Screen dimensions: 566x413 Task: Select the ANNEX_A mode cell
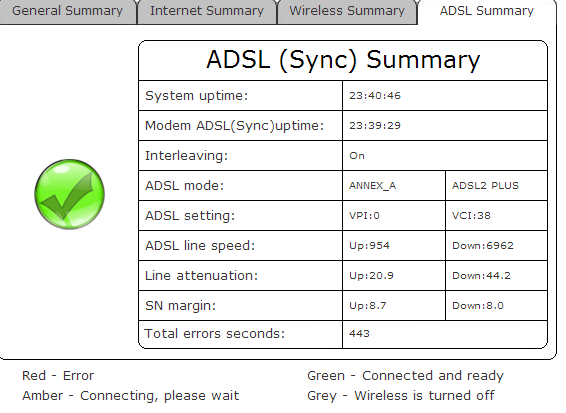[394, 186]
